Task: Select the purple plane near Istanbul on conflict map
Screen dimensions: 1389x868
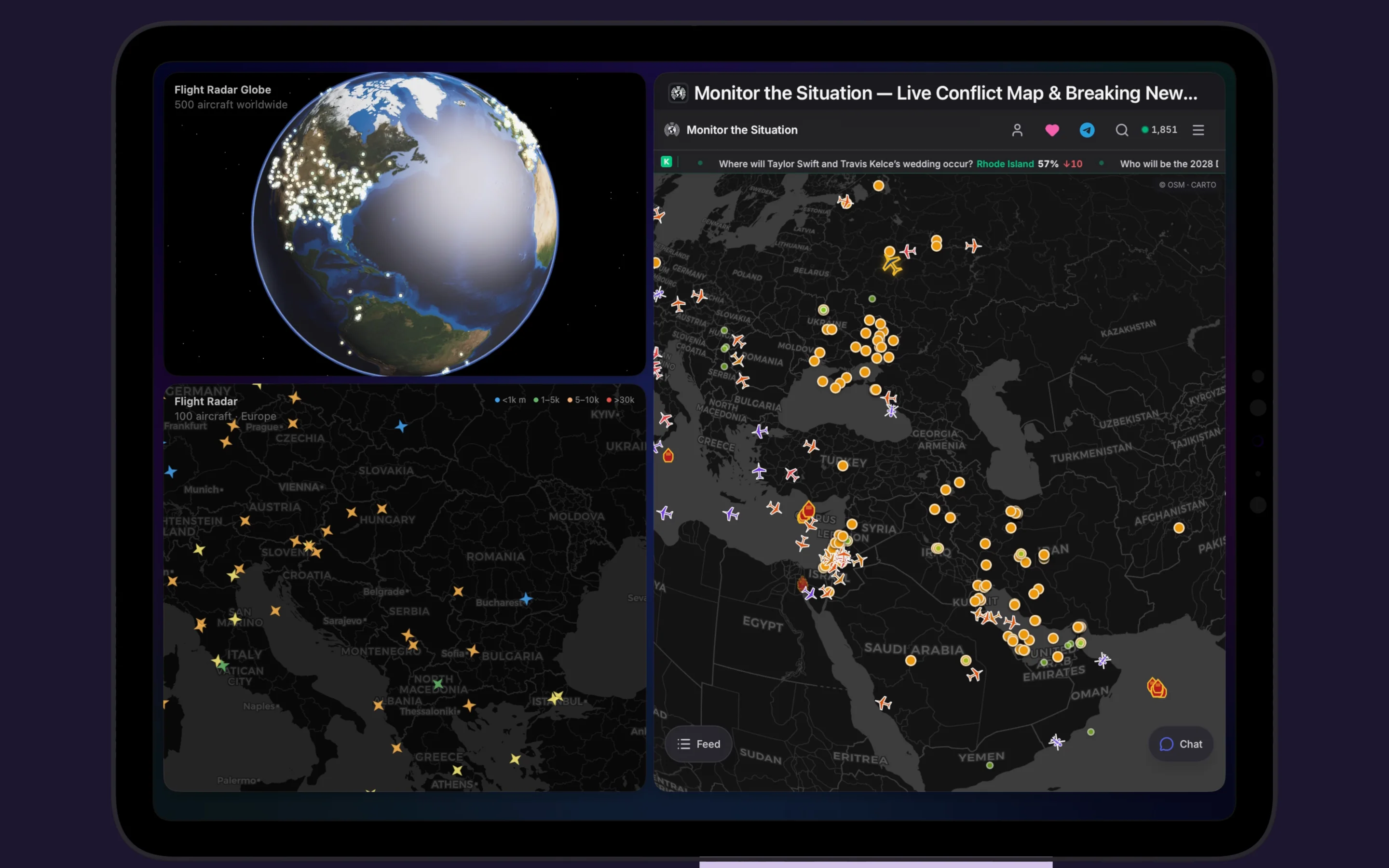Action: point(760,431)
